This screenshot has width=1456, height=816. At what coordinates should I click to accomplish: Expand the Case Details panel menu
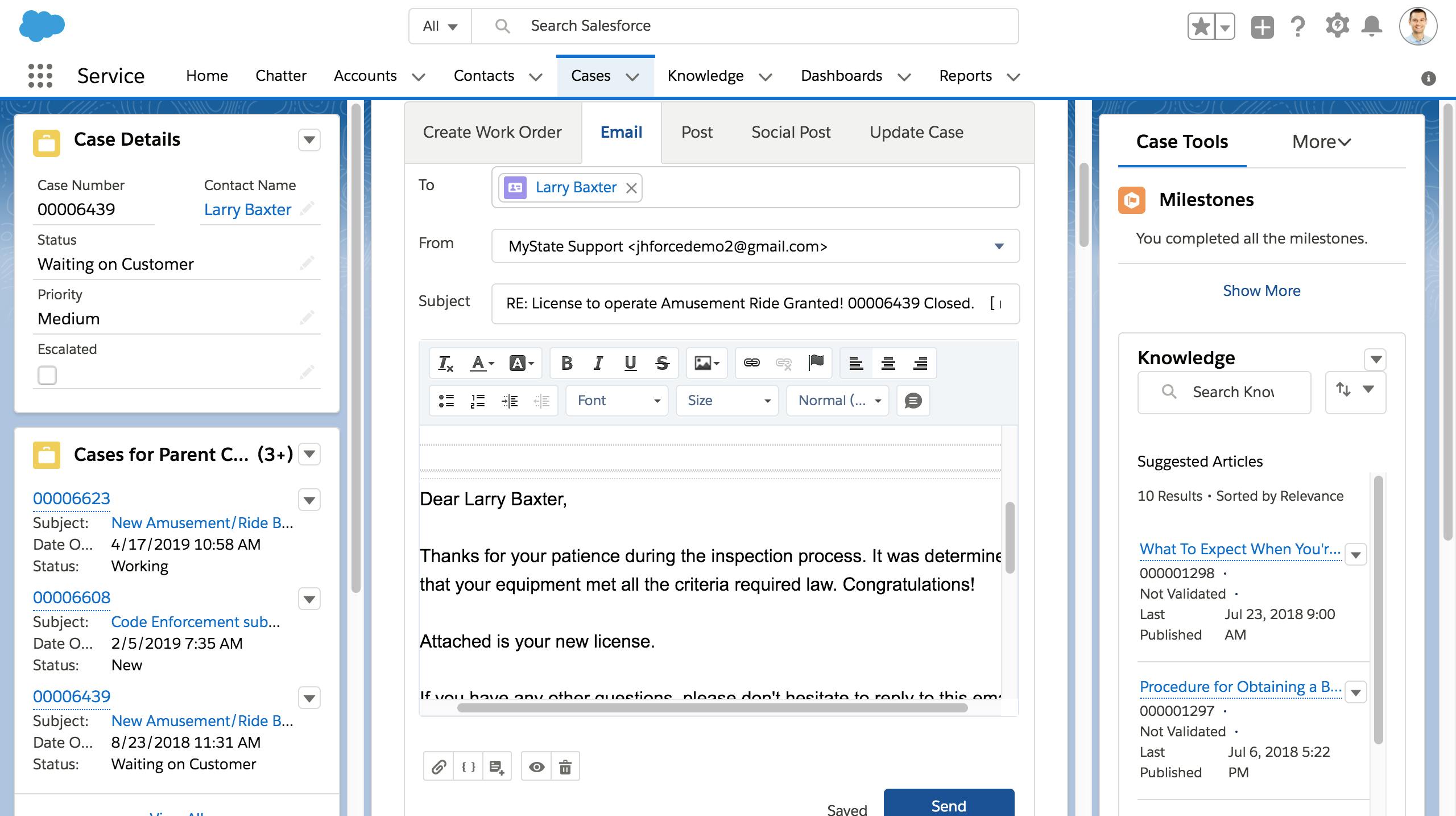309,140
